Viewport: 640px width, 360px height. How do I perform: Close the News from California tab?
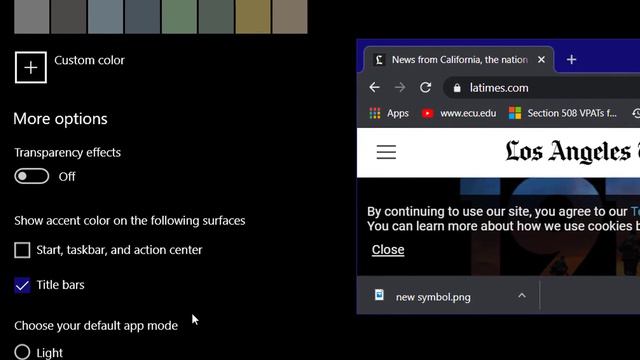(541, 60)
